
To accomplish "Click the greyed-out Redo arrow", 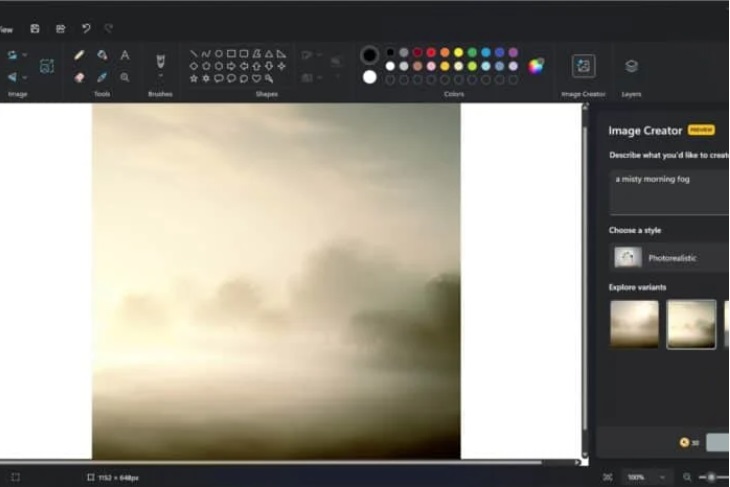I will pyautogui.click(x=109, y=29).
